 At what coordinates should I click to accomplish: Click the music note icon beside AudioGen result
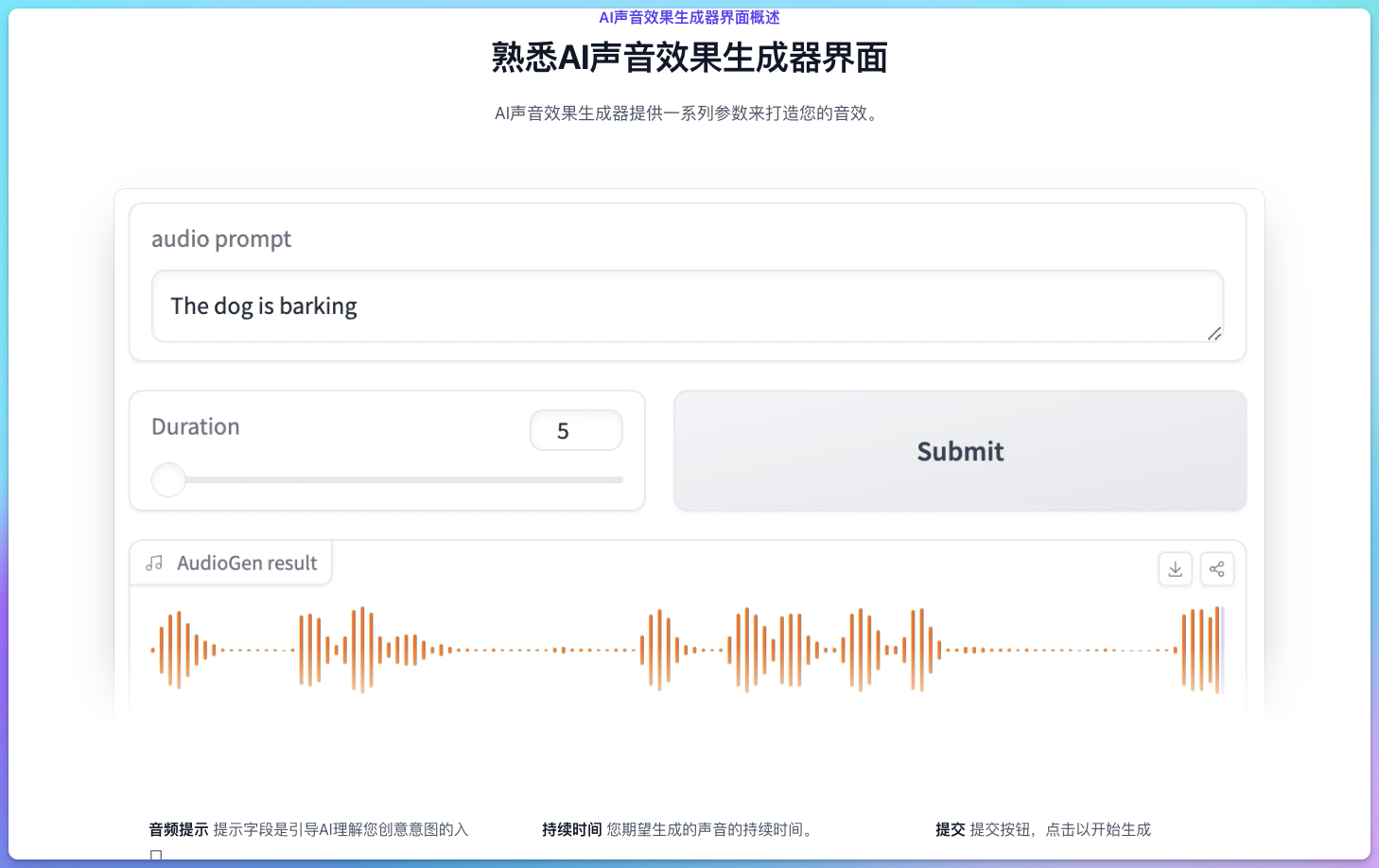154,563
